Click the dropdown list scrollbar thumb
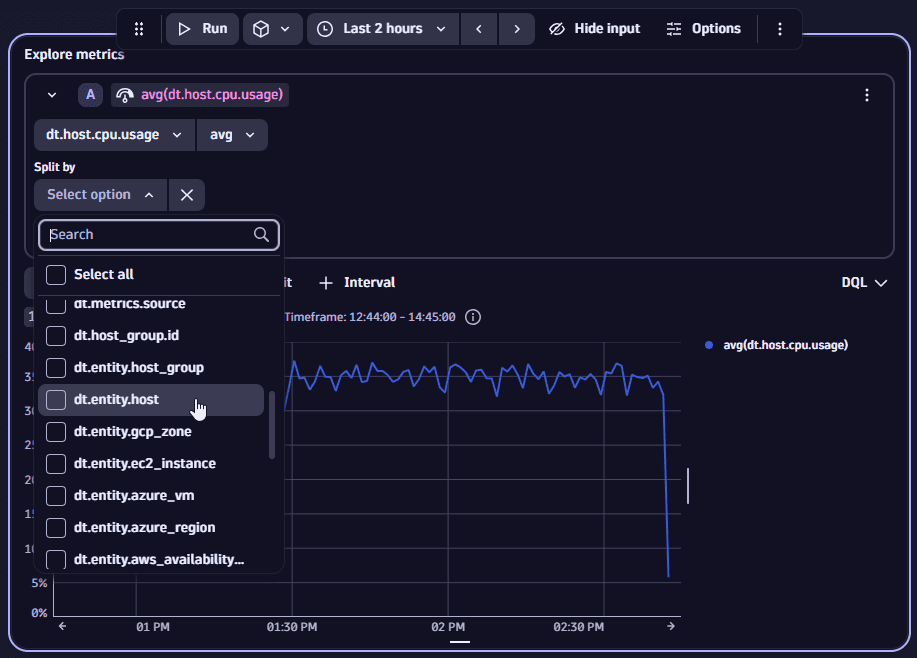Image resolution: width=917 pixels, height=658 pixels. [272, 425]
